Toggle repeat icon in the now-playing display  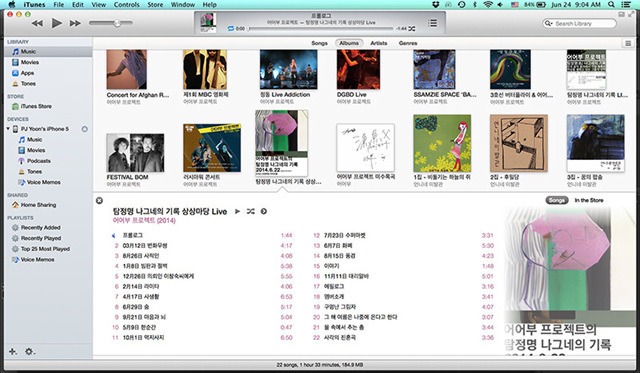pyautogui.click(x=231, y=29)
